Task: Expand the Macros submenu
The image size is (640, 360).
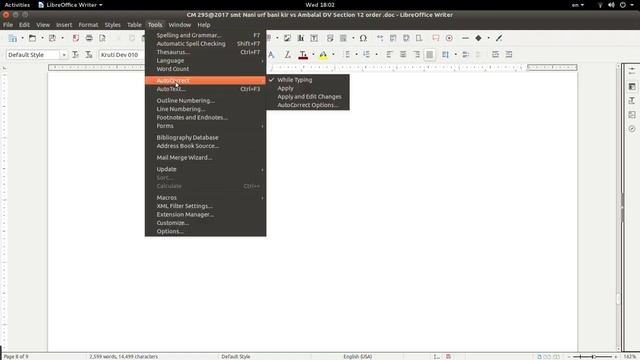Action: (x=205, y=198)
